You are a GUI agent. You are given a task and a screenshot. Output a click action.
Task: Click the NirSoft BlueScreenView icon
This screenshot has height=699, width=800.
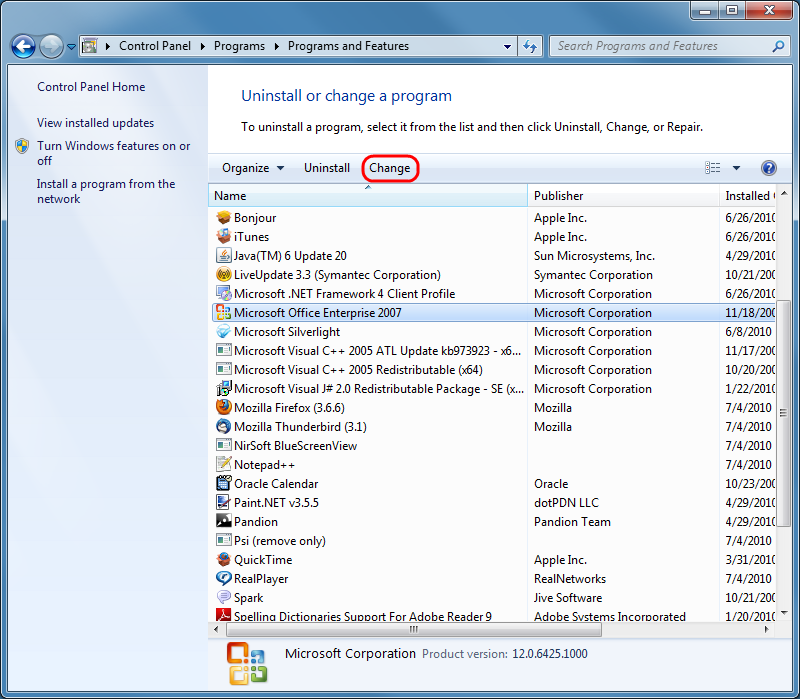(223, 445)
